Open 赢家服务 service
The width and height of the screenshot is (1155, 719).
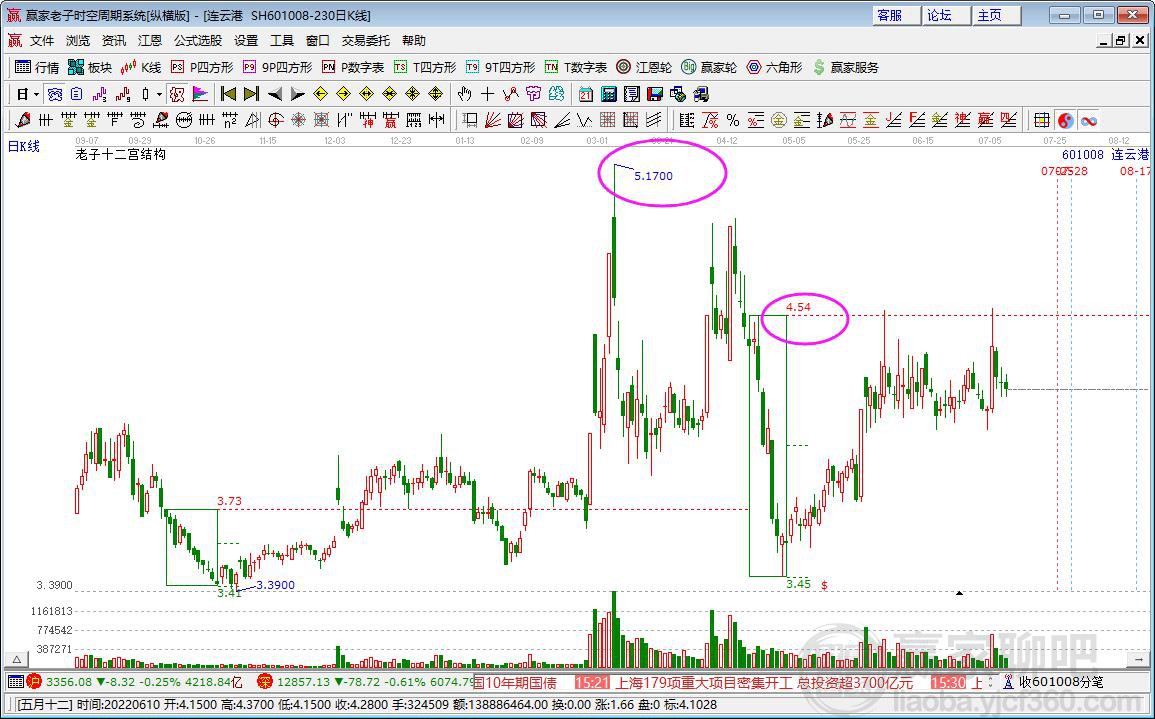coord(846,68)
